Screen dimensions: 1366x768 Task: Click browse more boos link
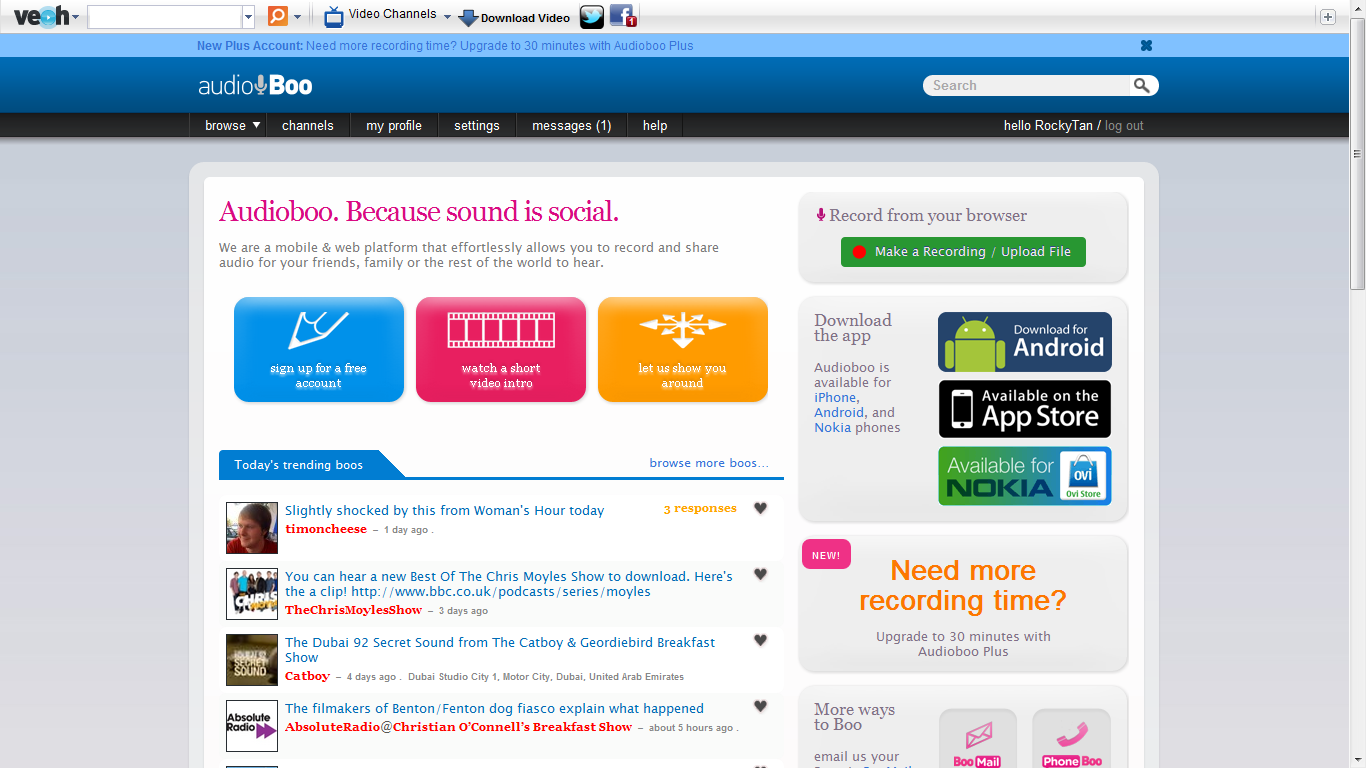709,463
